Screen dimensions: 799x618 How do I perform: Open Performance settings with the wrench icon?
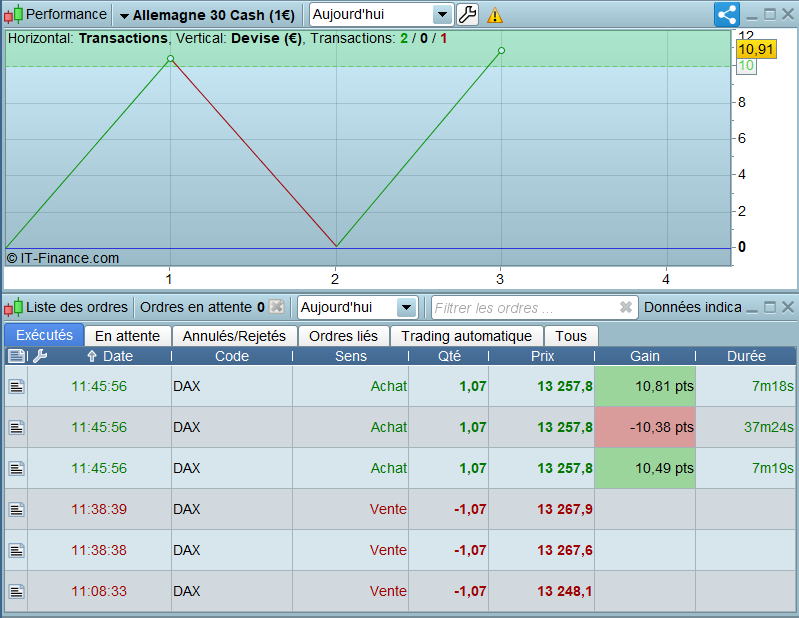click(x=467, y=14)
